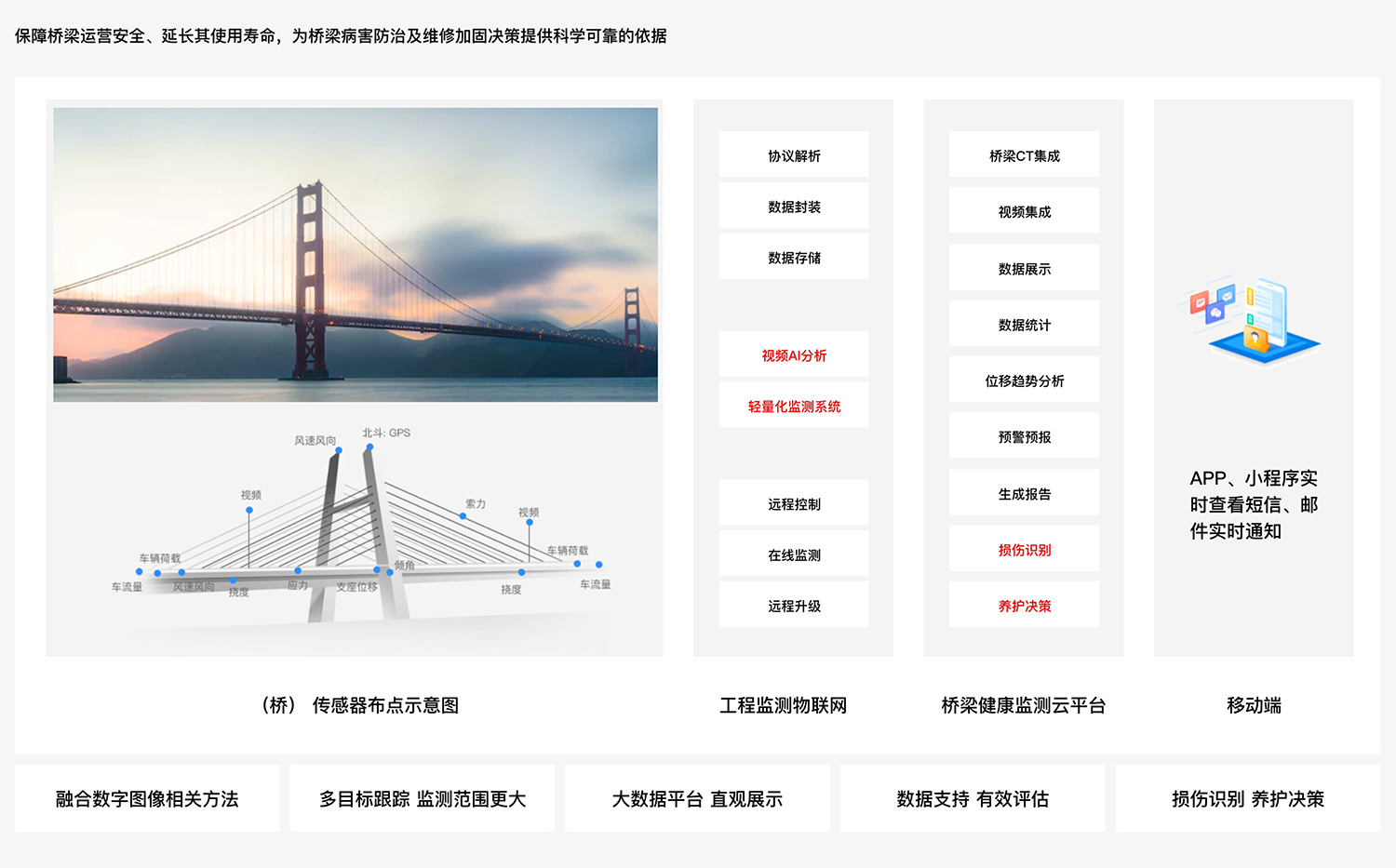1396x868 pixels.
Task: Click the 倾角 sensor label
Action: [405, 565]
